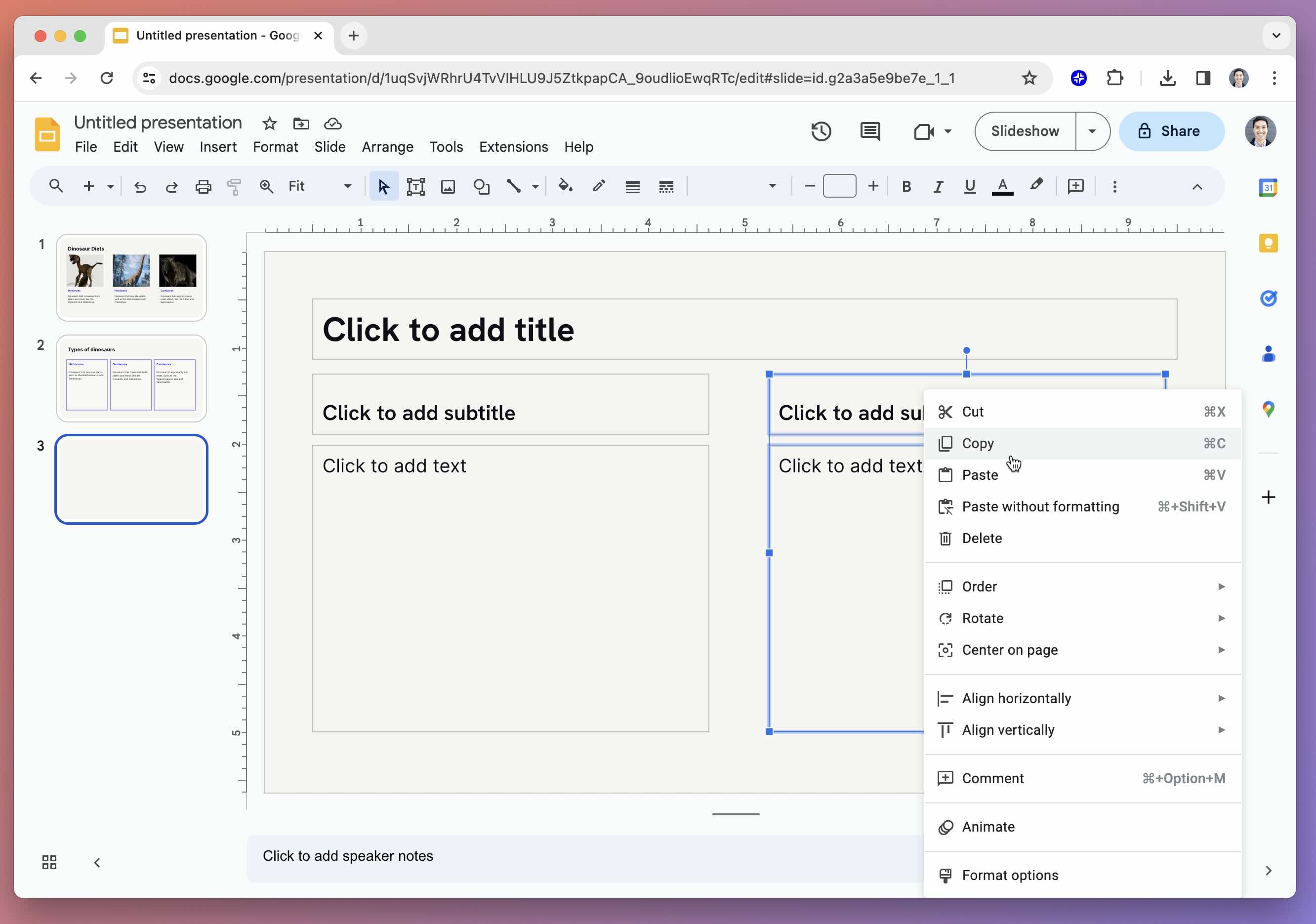Select Delete from context menu
Screen dimensions: 1316x924
click(982, 538)
